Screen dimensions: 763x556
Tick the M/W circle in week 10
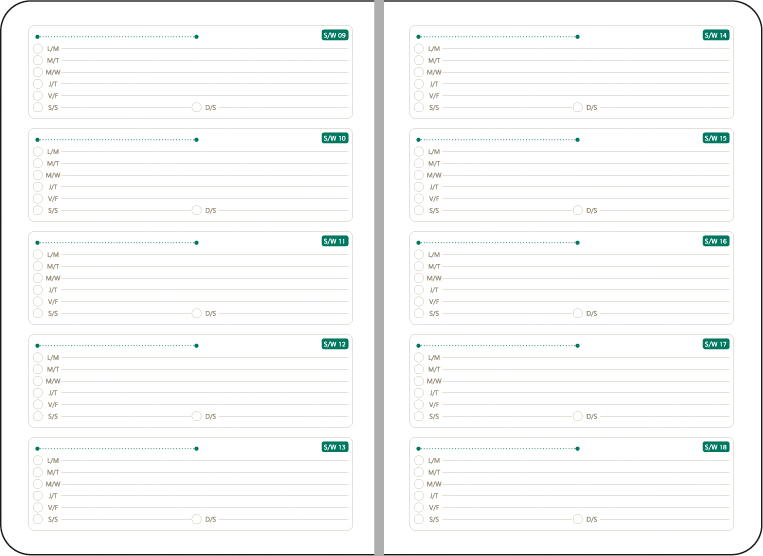[38, 175]
